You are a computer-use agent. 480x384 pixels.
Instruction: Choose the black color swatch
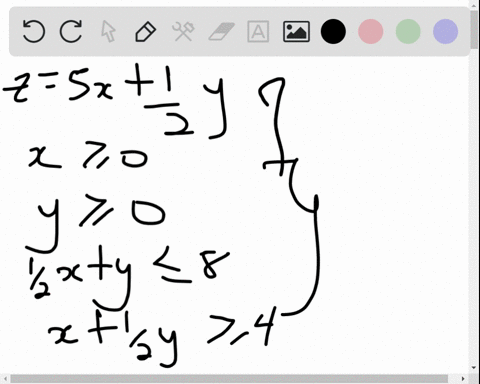(x=333, y=31)
